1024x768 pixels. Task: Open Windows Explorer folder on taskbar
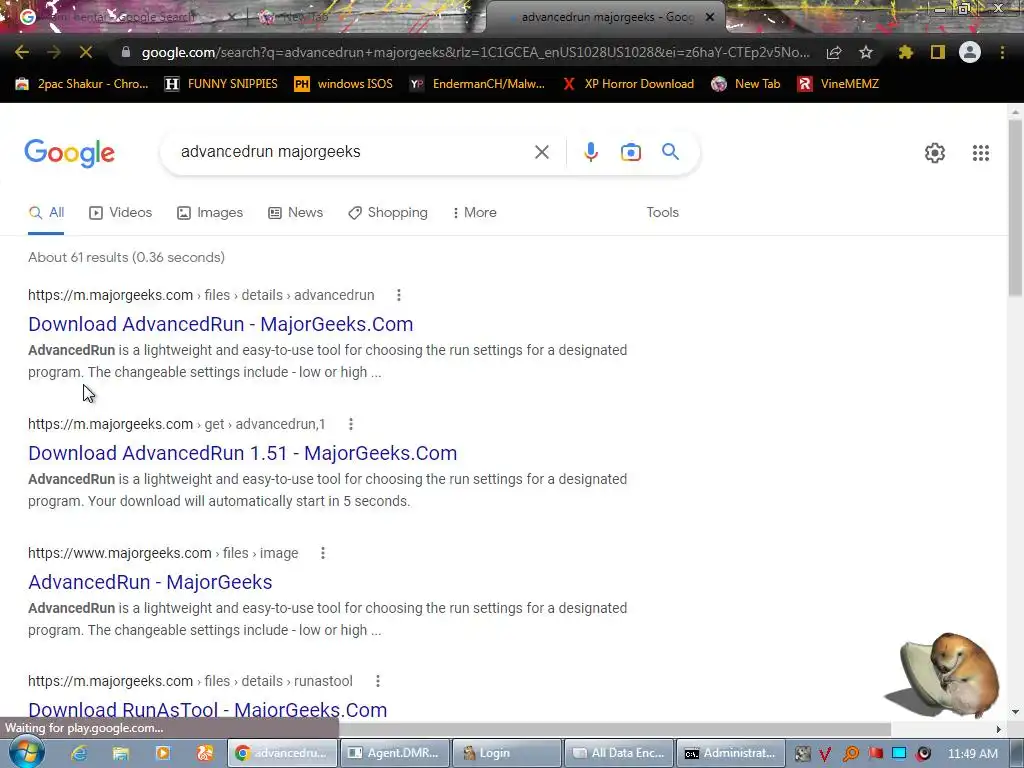121,753
